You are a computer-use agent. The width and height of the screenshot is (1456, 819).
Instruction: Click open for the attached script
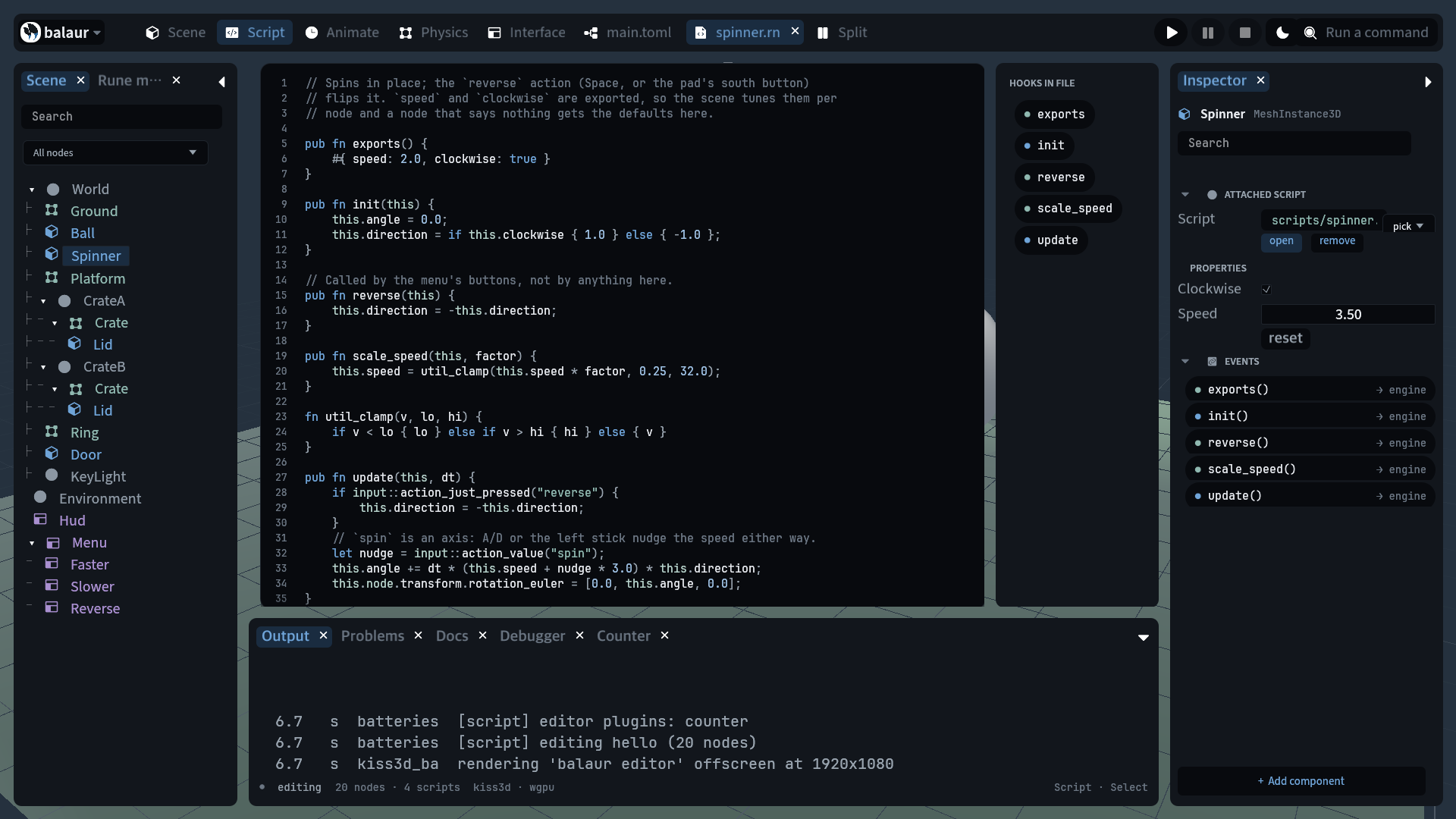click(1281, 241)
